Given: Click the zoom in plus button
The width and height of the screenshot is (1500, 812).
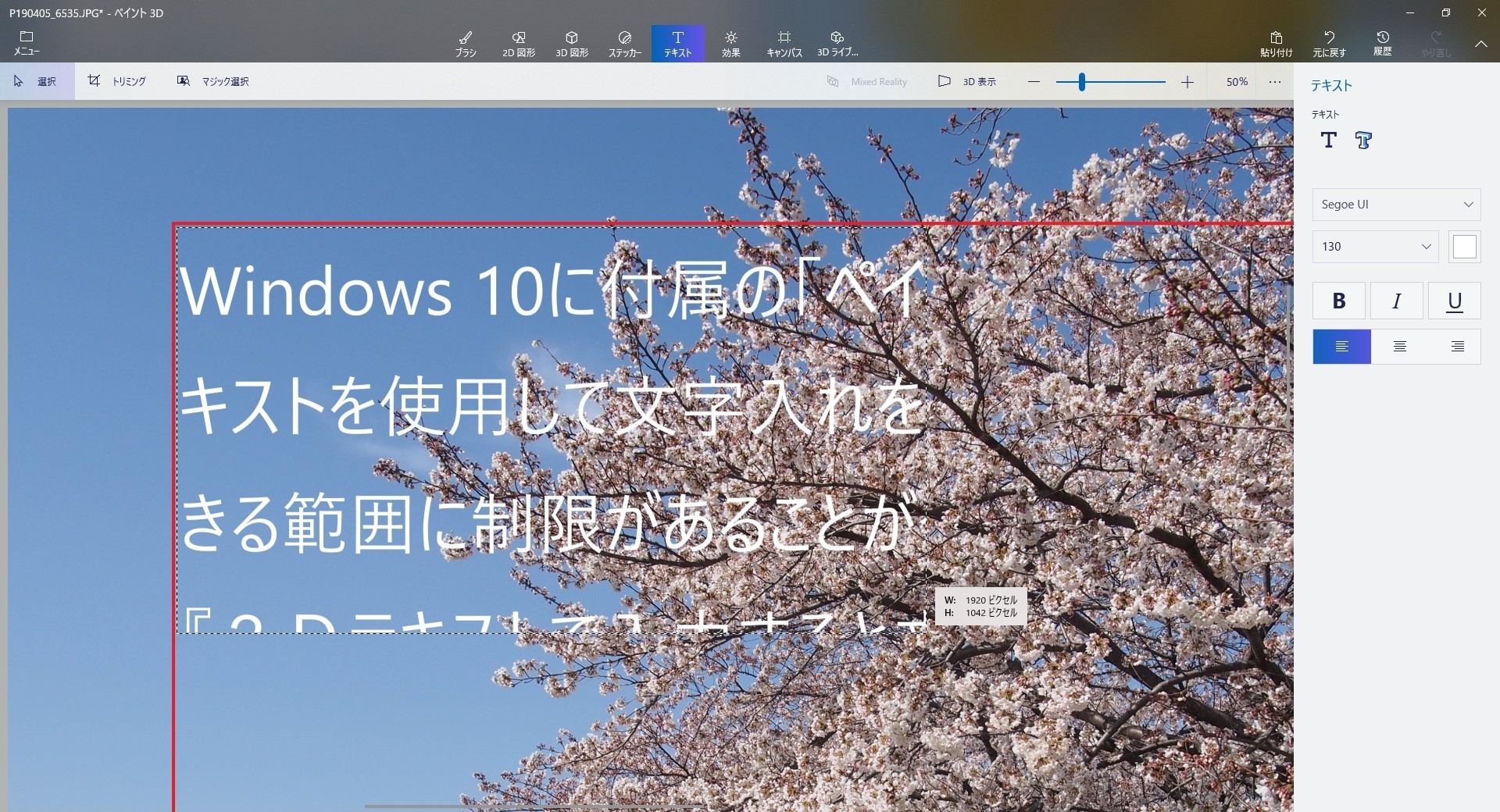Looking at the screenshot, I should tap(1187, 82).
